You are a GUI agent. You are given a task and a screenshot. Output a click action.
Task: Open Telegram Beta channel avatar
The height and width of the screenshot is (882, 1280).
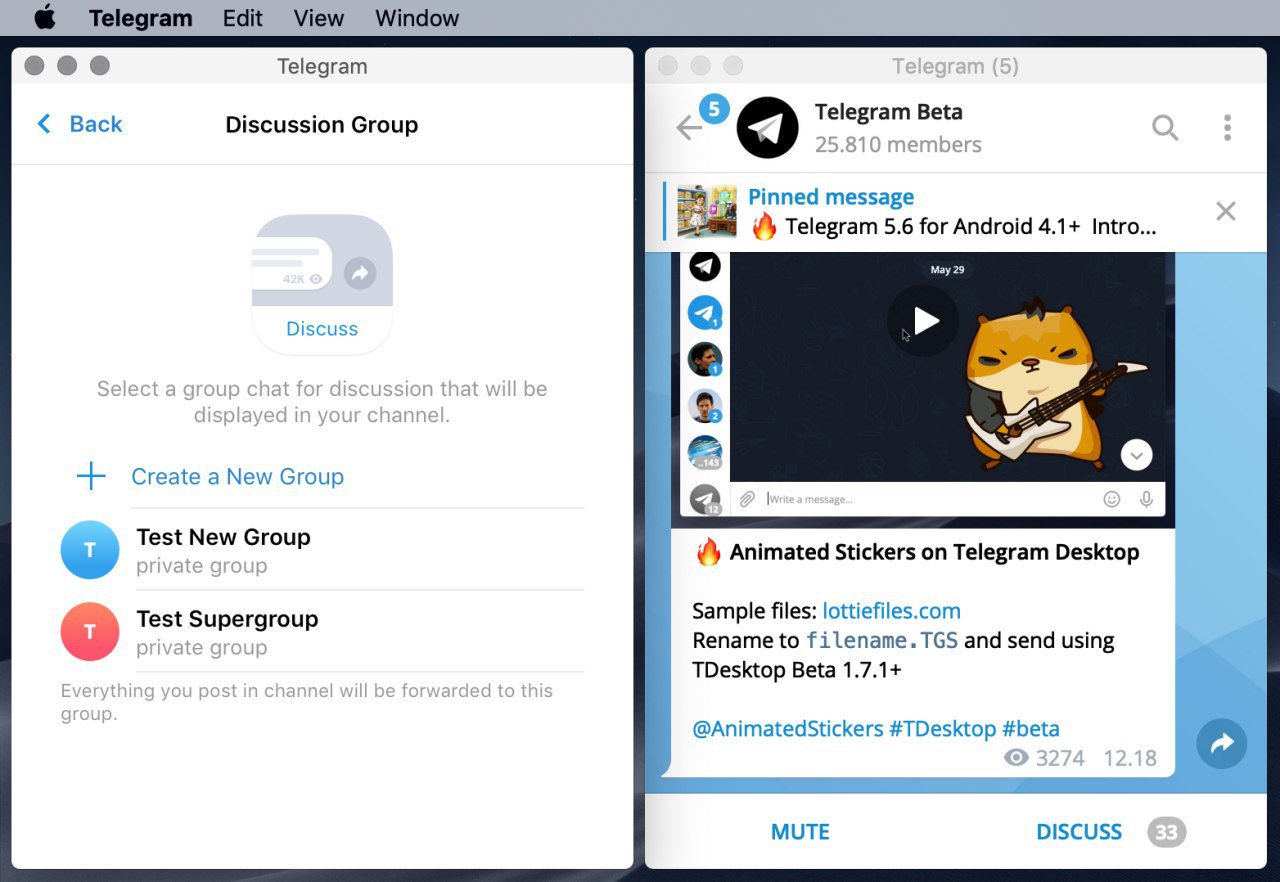coord(767,128)
